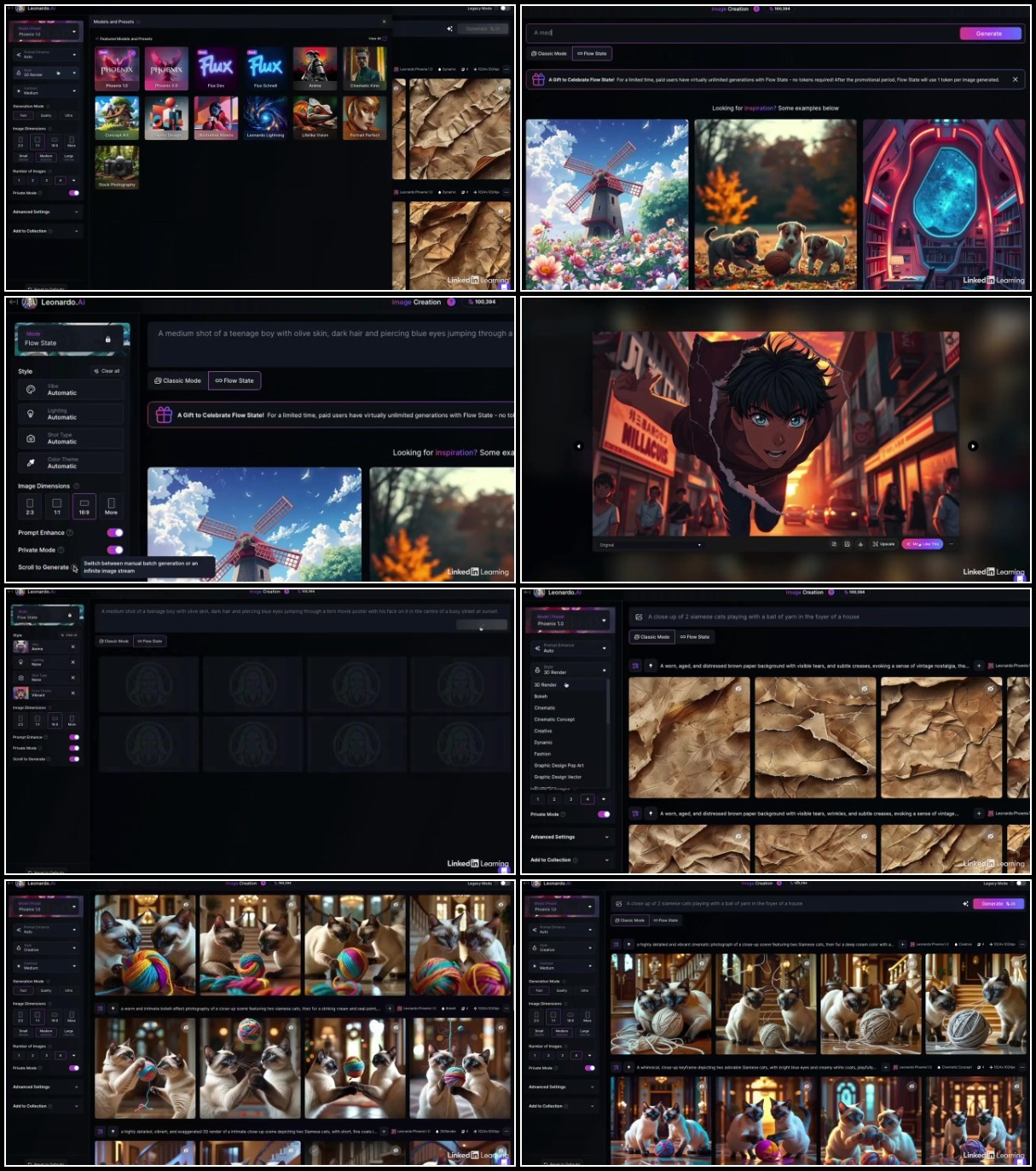Screen dimensions: 1036x1171
Task: Remove the Vibrant color theme with its X
Action: [x=72, y=693]
